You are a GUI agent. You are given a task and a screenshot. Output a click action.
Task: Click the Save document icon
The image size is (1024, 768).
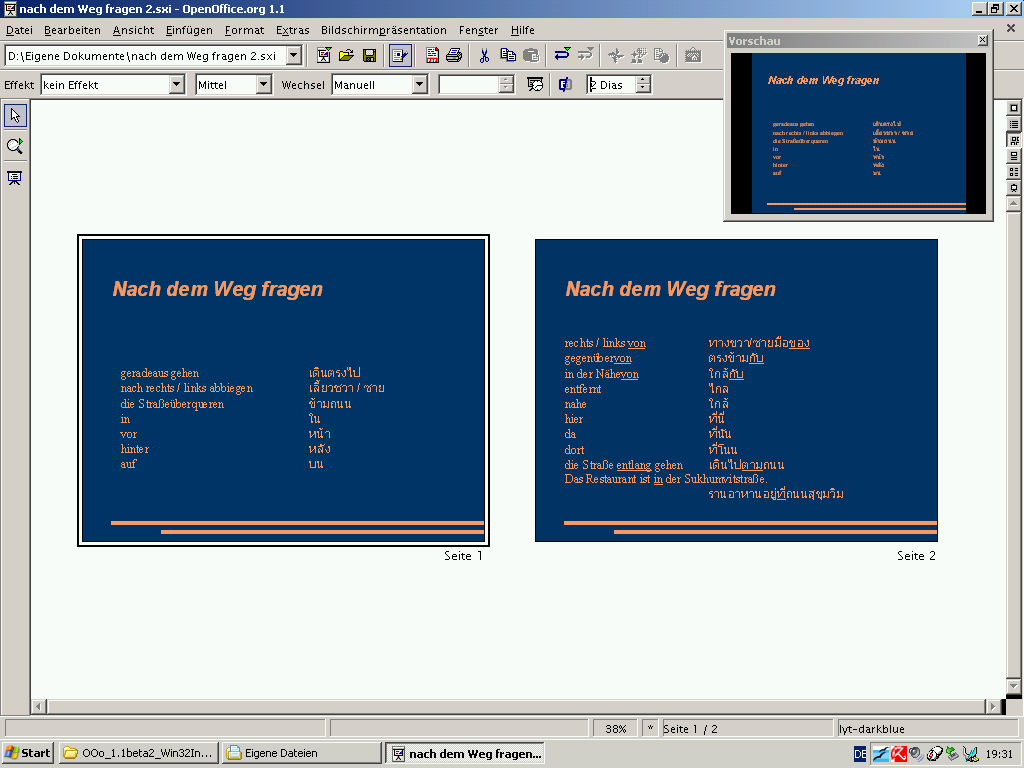369,55
